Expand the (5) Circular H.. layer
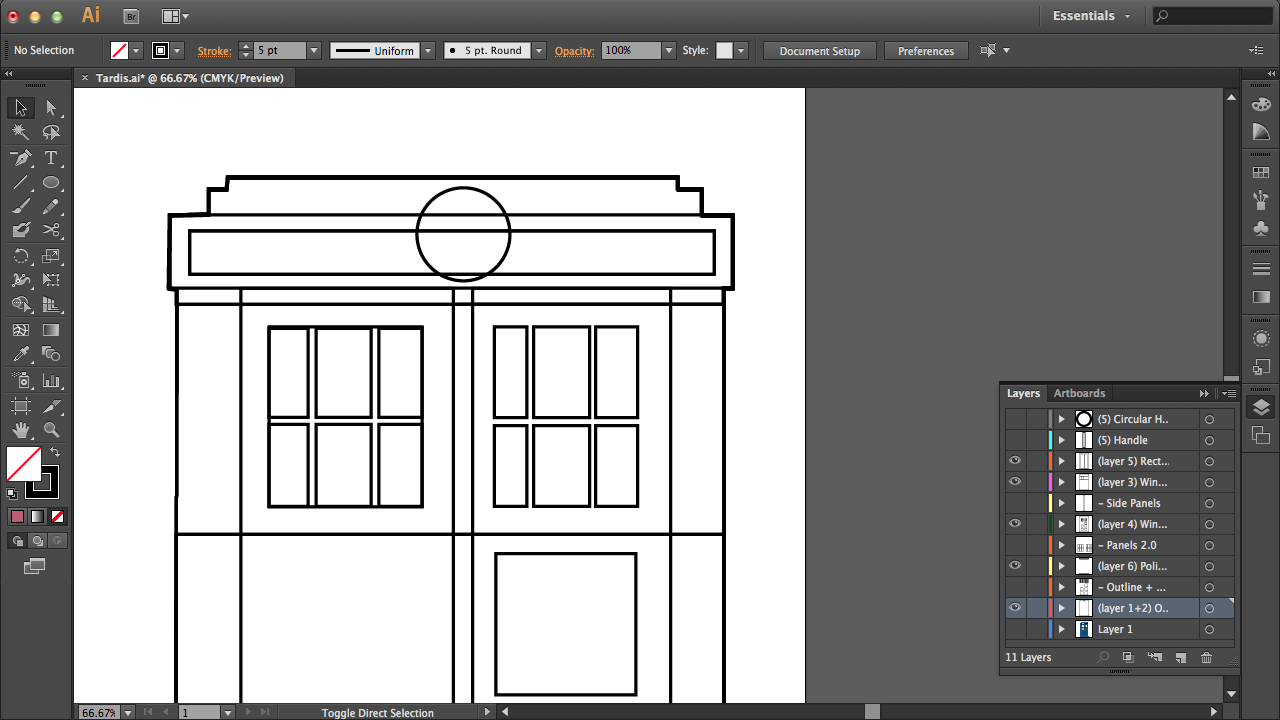1280x720 pixels. [x=1062, y=419]
